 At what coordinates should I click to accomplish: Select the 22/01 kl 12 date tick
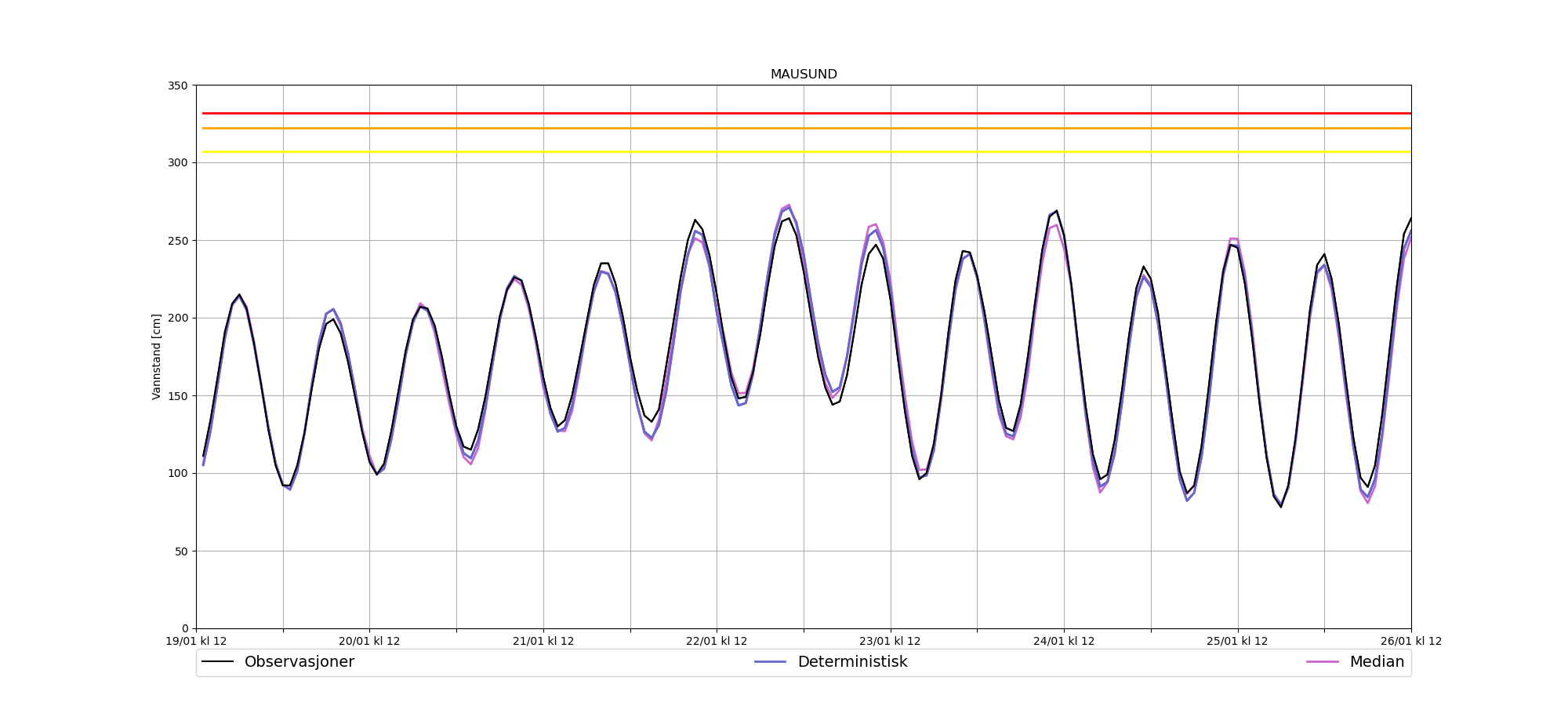717,642
